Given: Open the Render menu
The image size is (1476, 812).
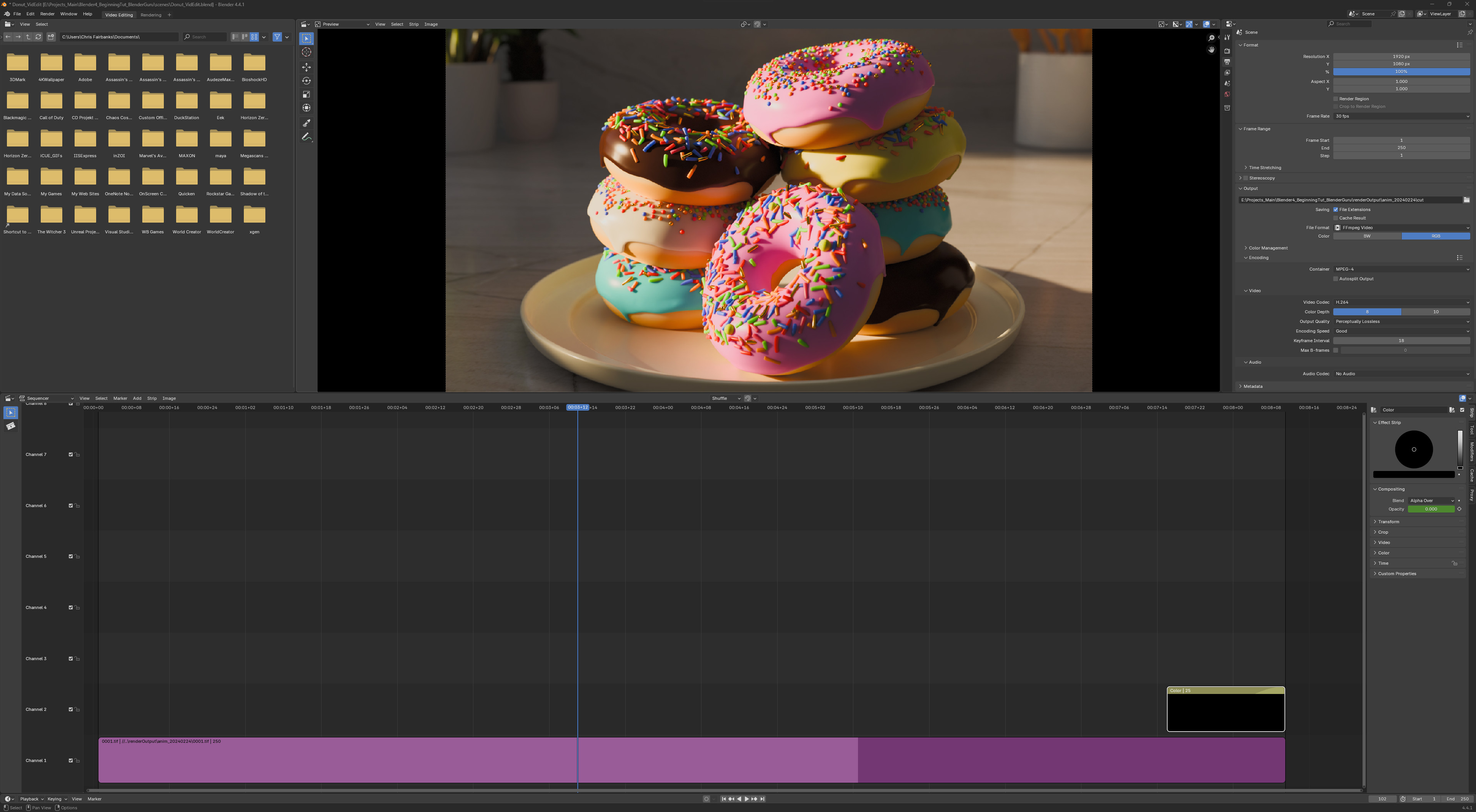Looking at the screenshot, I should click(48, 14).
